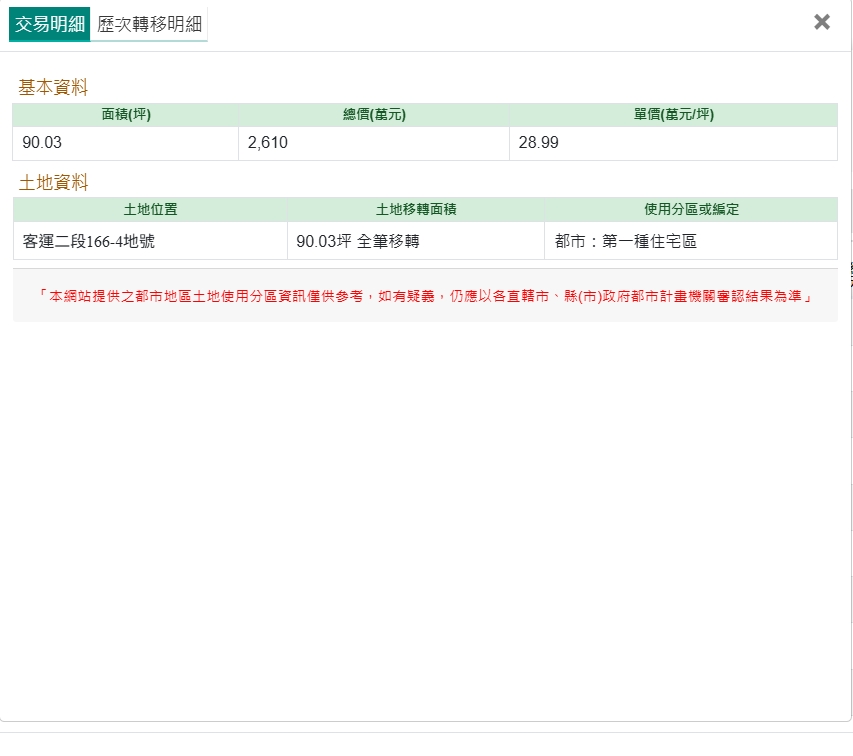Viewport: 853px width, 756px height.
Task: Click the 基本資料 section heading
Action: 53,88
